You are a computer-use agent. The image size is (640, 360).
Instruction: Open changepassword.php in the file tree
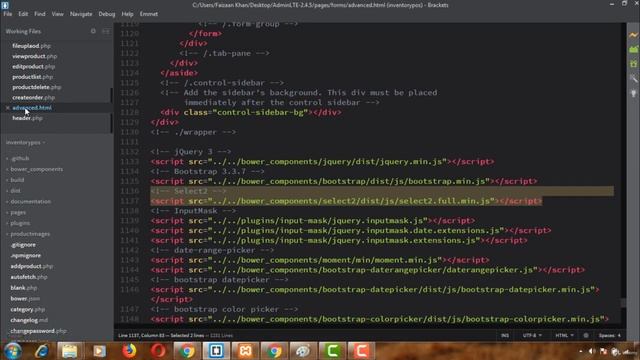click(x=38, y=331)
